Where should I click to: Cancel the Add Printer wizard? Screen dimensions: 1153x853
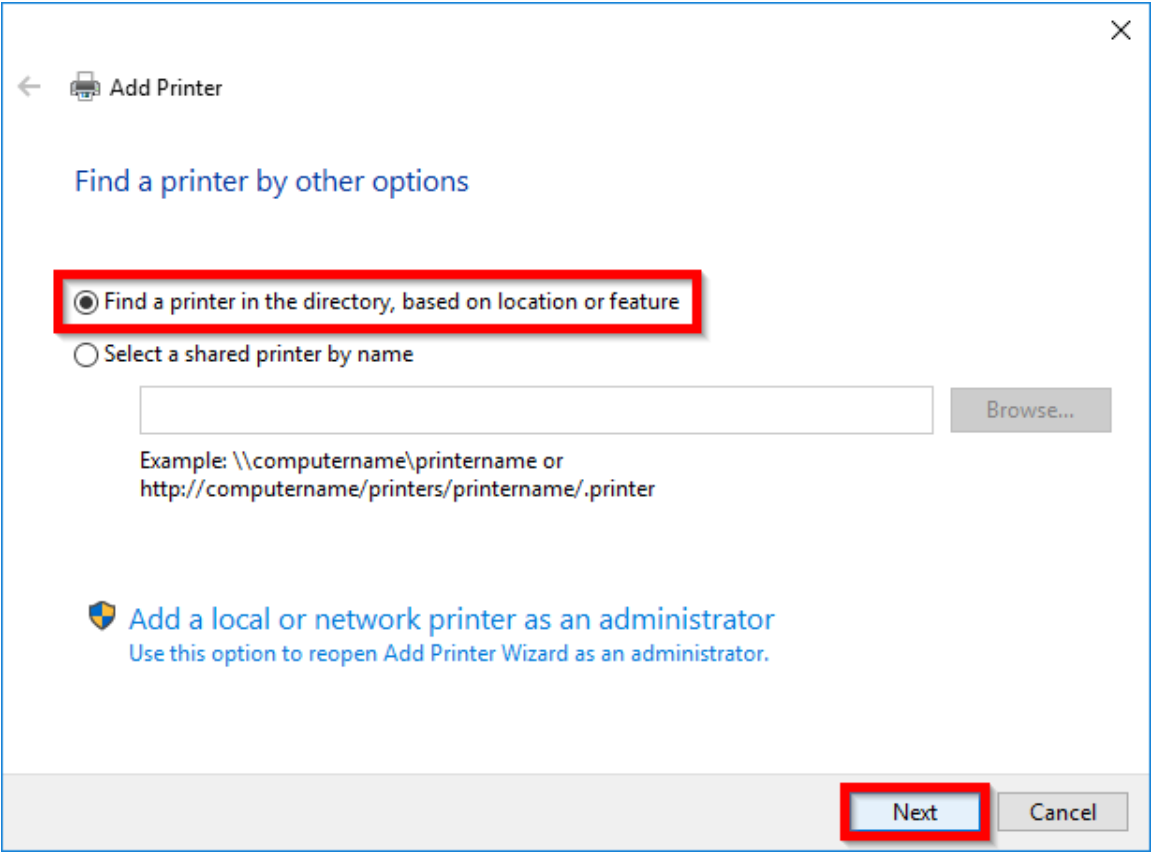pyautogui.click(x=1062, y=812)
